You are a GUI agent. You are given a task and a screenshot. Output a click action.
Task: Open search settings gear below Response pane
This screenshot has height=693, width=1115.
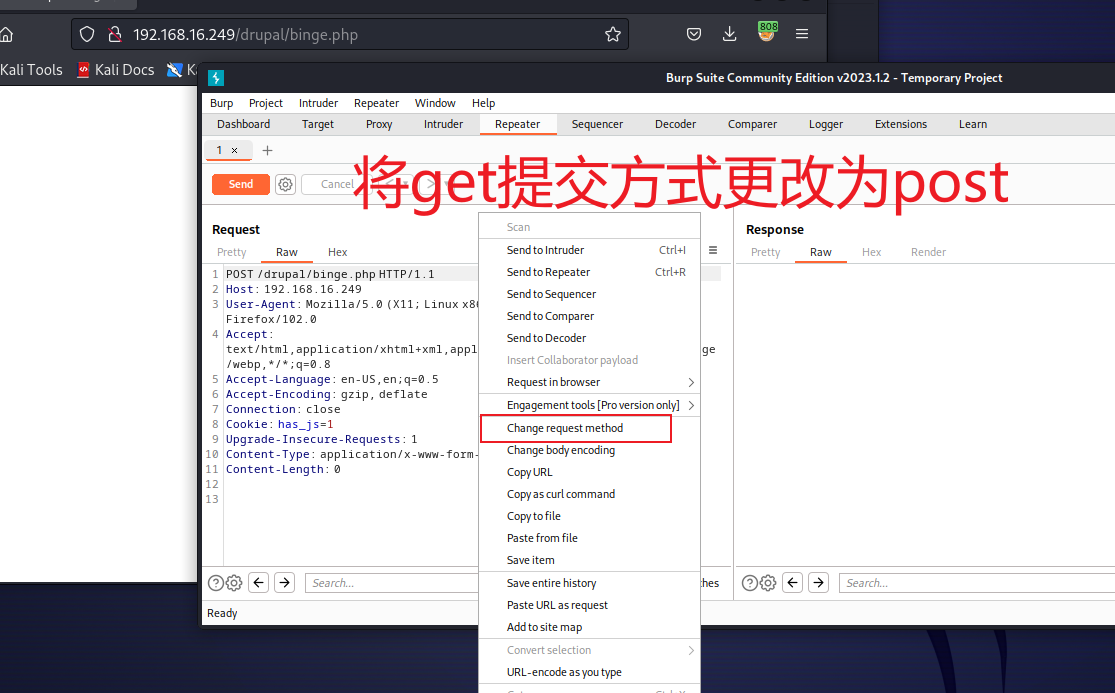(768, 583)
